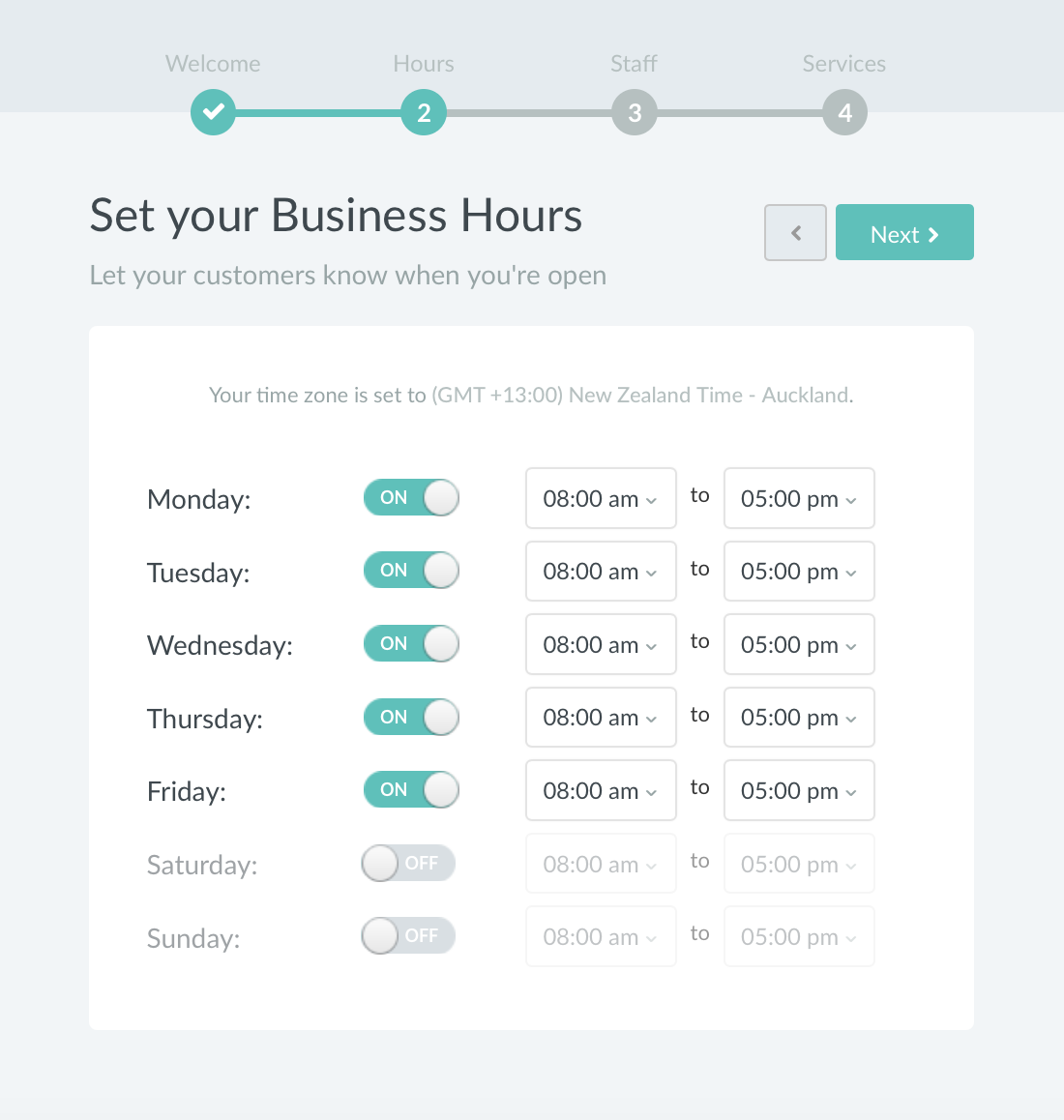Change Wednesday closing time dropdown
Screen dimensions: 1064x1120
(x=799, y=644)
